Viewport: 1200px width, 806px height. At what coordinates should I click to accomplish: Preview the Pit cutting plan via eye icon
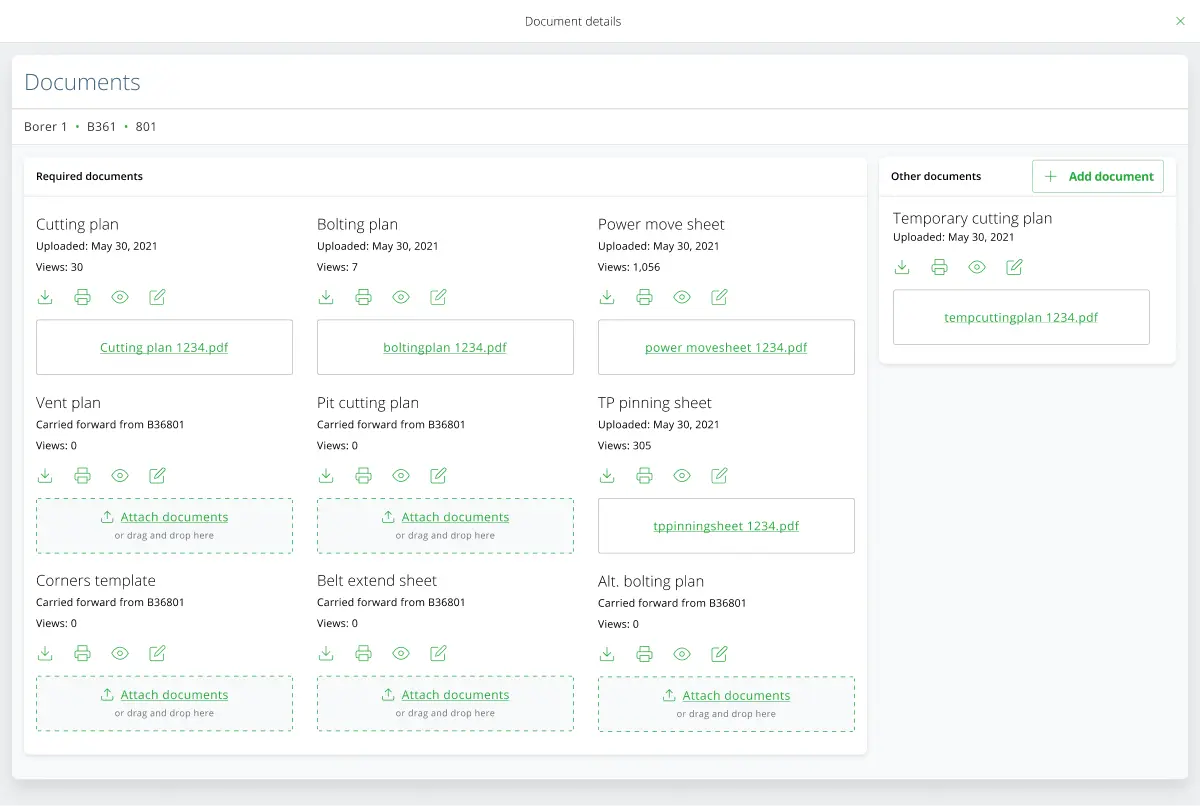point(401,476)
